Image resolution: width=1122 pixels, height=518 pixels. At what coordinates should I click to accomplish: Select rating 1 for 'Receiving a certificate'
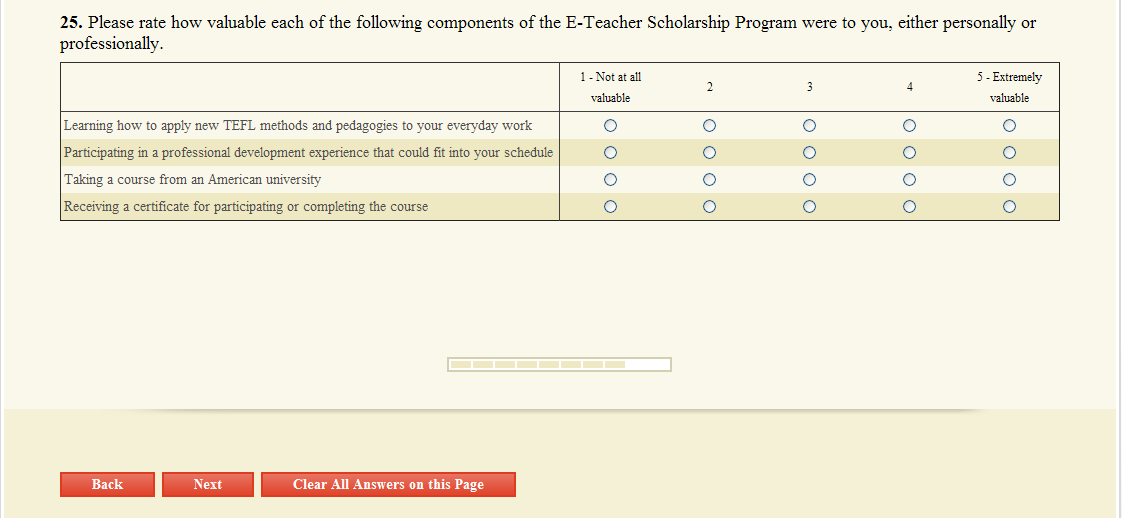tap(610, 207)
